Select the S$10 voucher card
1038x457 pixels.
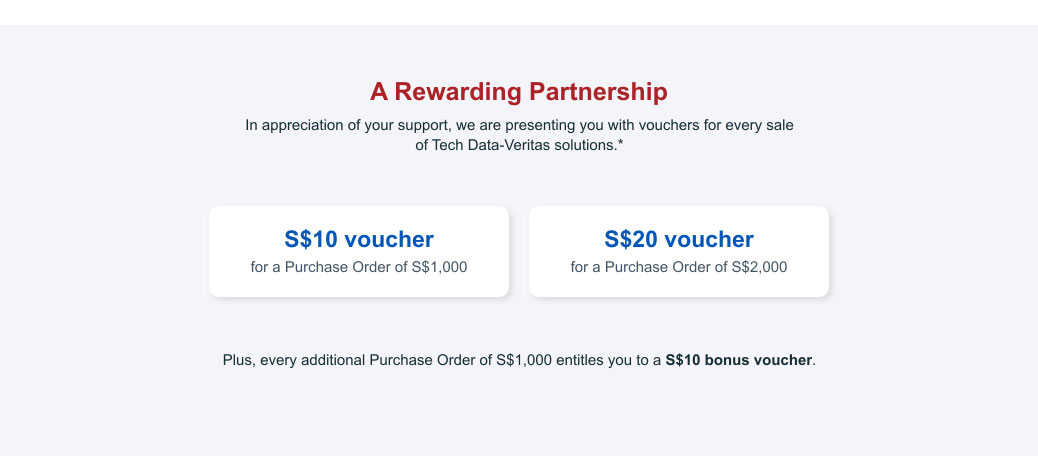359,251
